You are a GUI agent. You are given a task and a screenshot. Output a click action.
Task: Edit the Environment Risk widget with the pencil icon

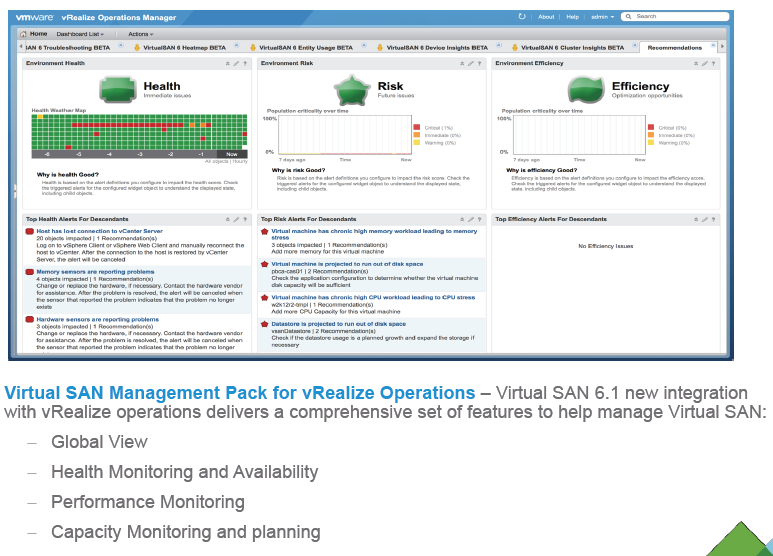coord(471,64)
